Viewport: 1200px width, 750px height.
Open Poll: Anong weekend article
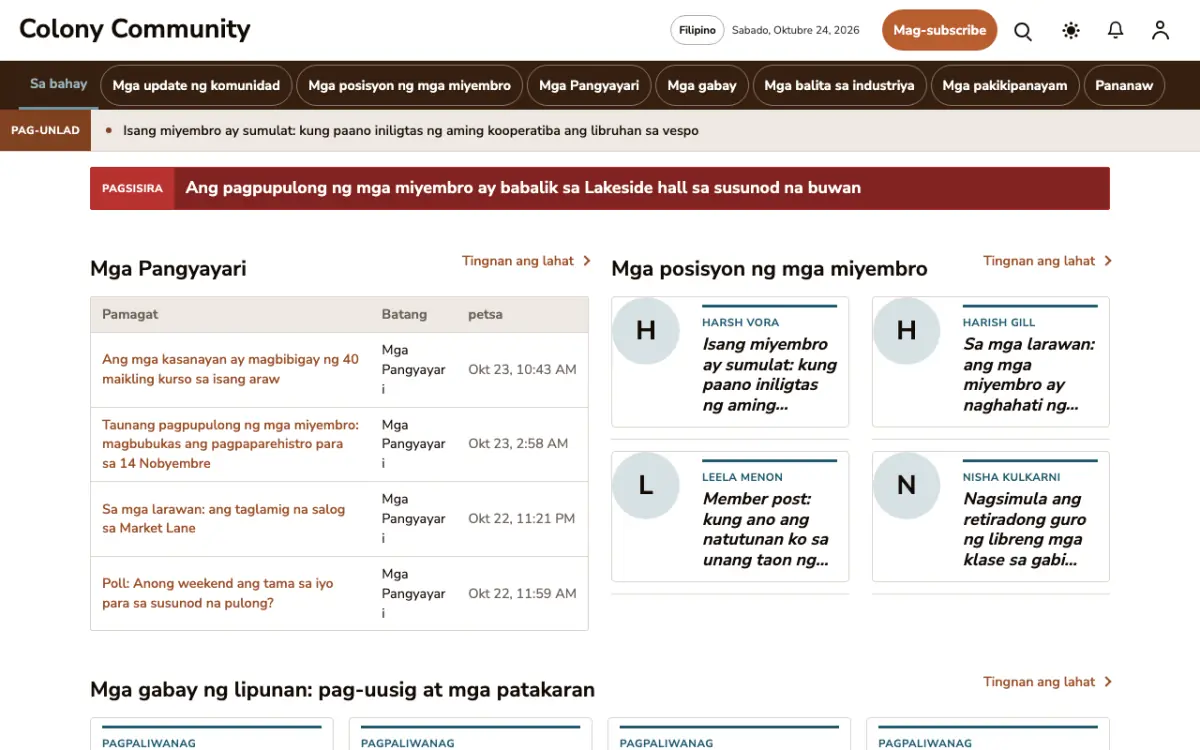pos(218,593)
